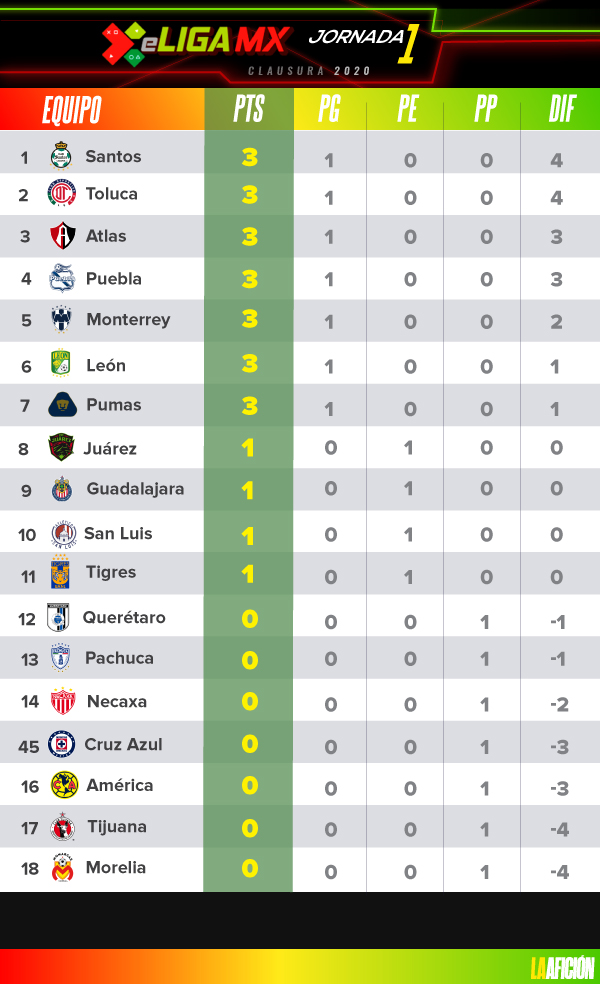Click the Morelia club badge
Screen dimensions: 600x984
pyautogui.click(x=63, y=868)
